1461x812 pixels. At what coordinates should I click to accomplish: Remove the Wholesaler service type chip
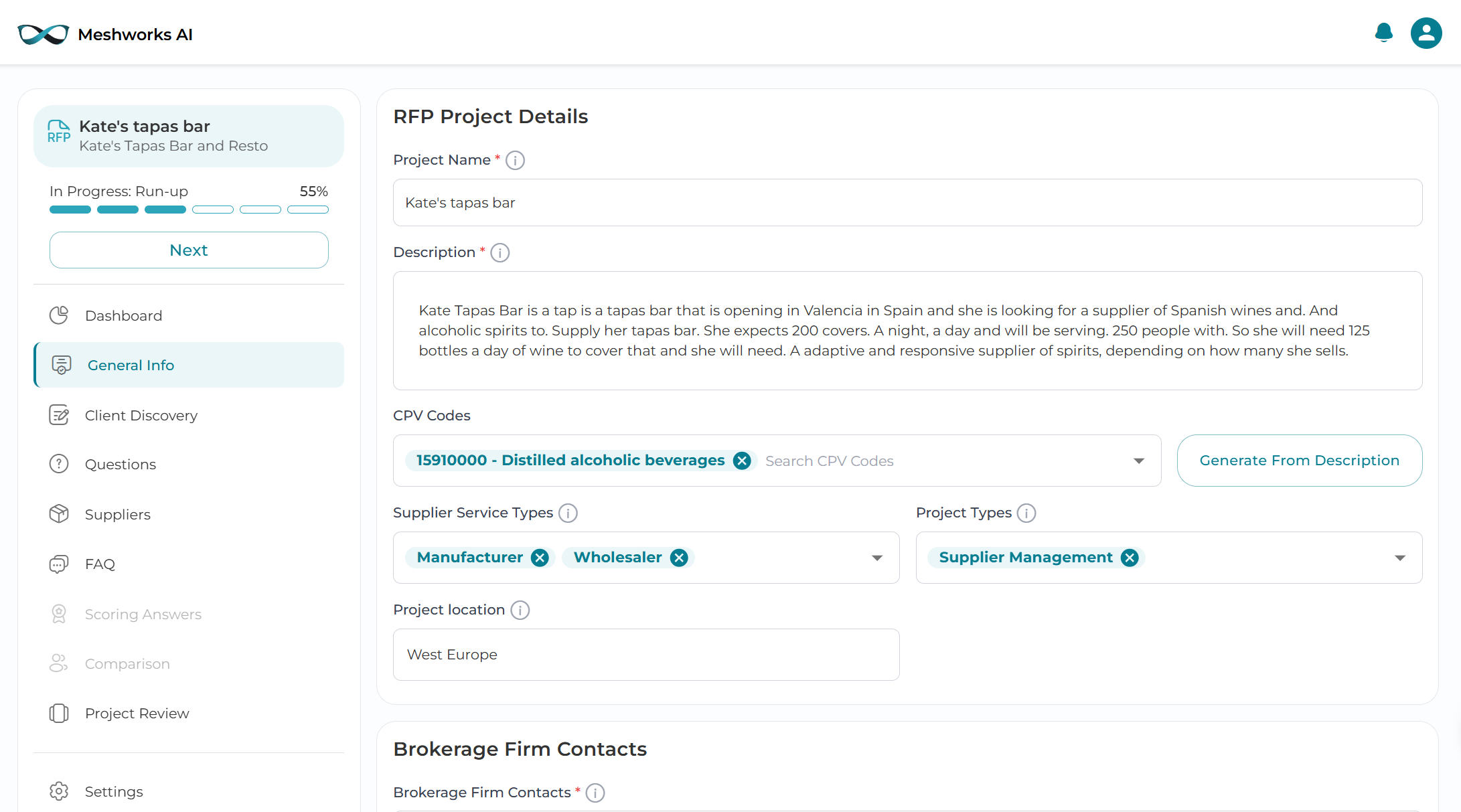click(x=679, y=558)
